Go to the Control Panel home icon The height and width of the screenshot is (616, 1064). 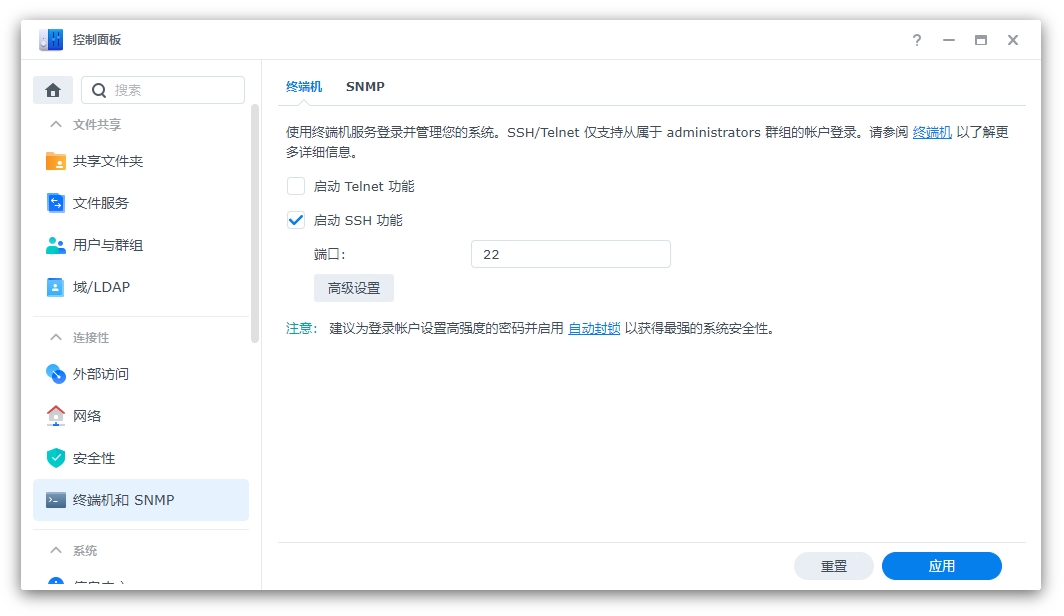point(53,90)
